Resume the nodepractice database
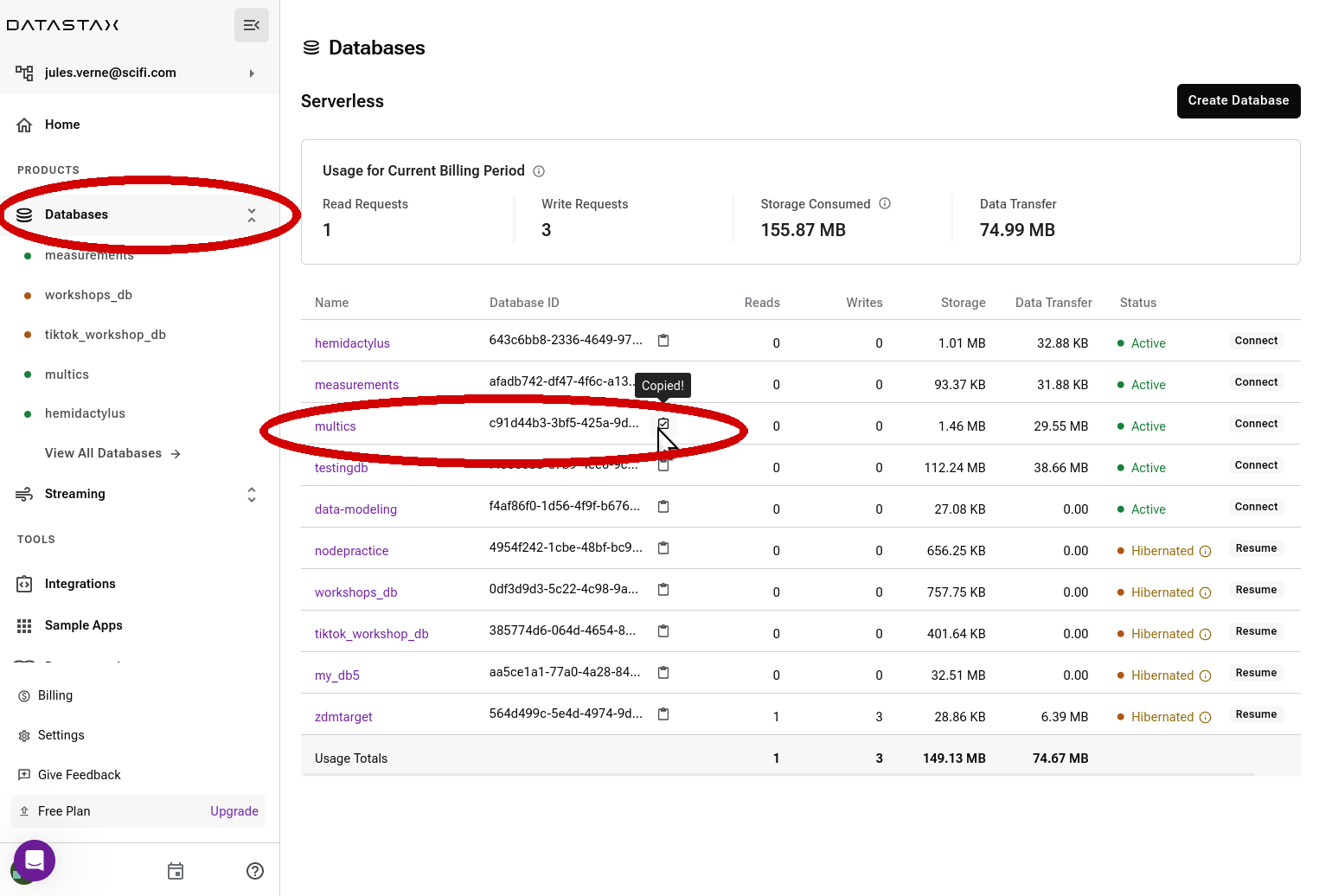Image resolution: width=1319 pixels, height=896 pixels. click(x=1256, y=548)
